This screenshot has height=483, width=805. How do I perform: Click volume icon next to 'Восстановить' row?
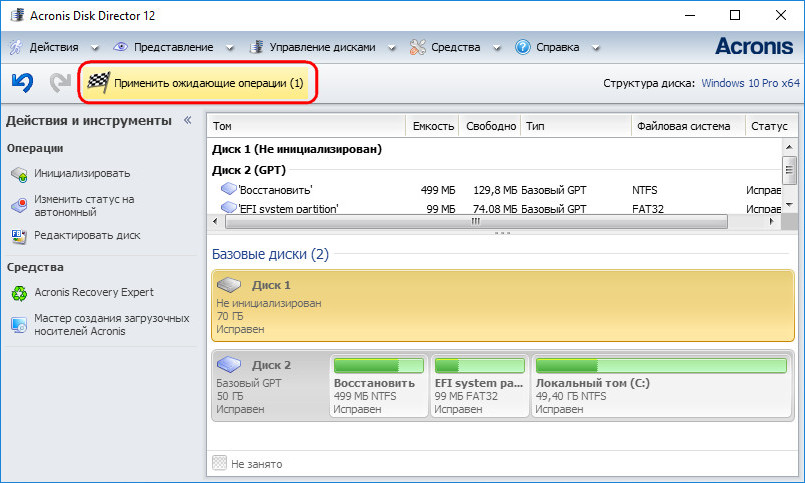[228, 189]
